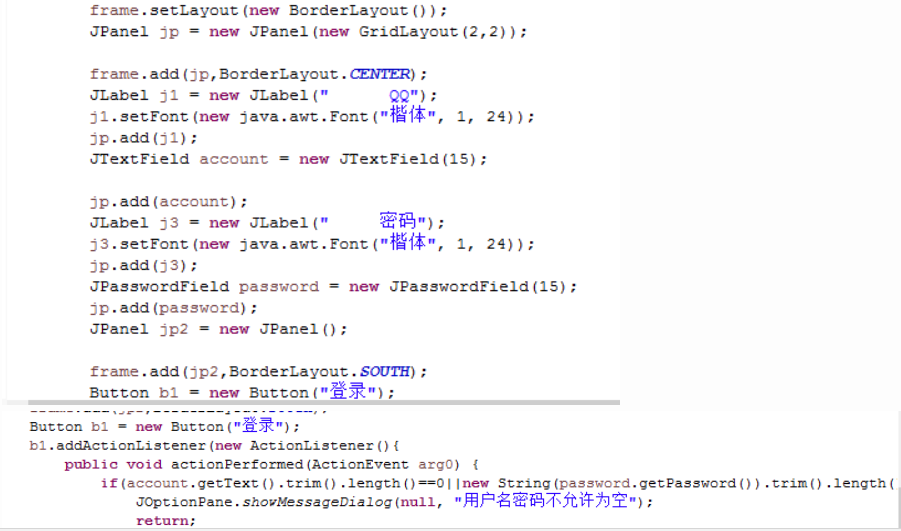The image size is (901, 531).
Task: Click the JTextField account declaration line
Action: [288, 159]
